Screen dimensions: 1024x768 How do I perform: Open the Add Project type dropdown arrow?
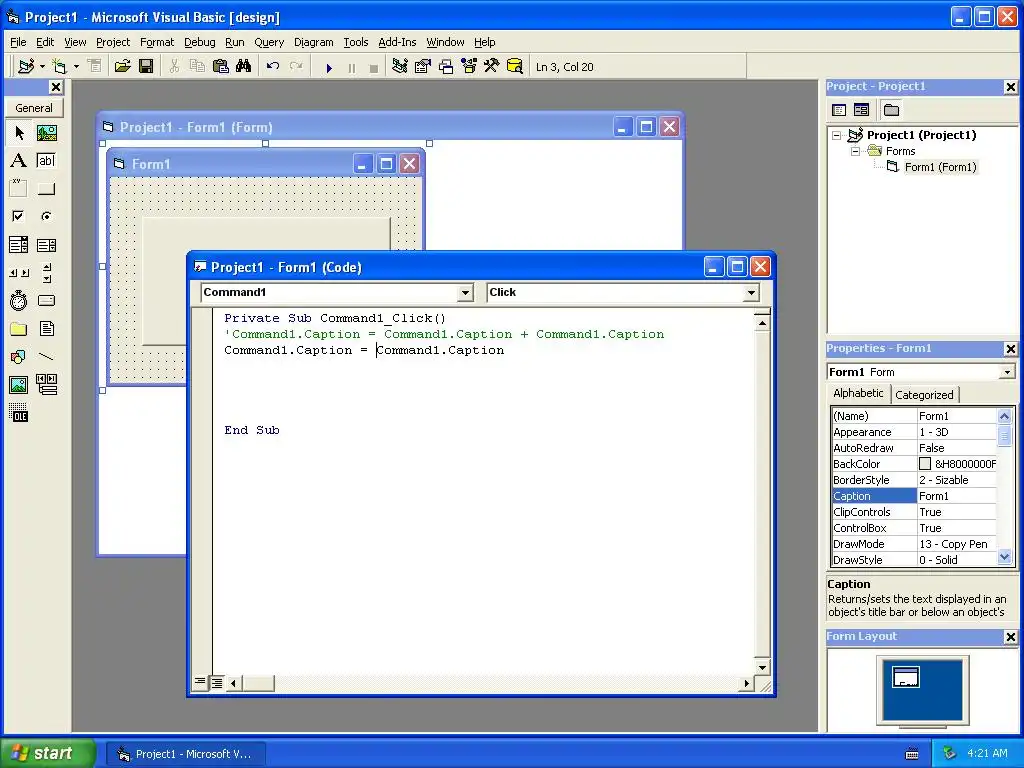(x=42, y=66)
